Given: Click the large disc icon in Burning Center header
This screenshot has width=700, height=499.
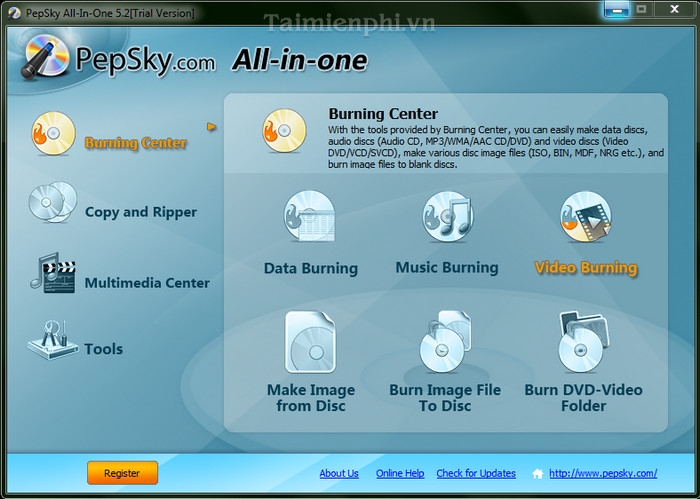Looking at the screenshot, I should [x=284, y=131].
